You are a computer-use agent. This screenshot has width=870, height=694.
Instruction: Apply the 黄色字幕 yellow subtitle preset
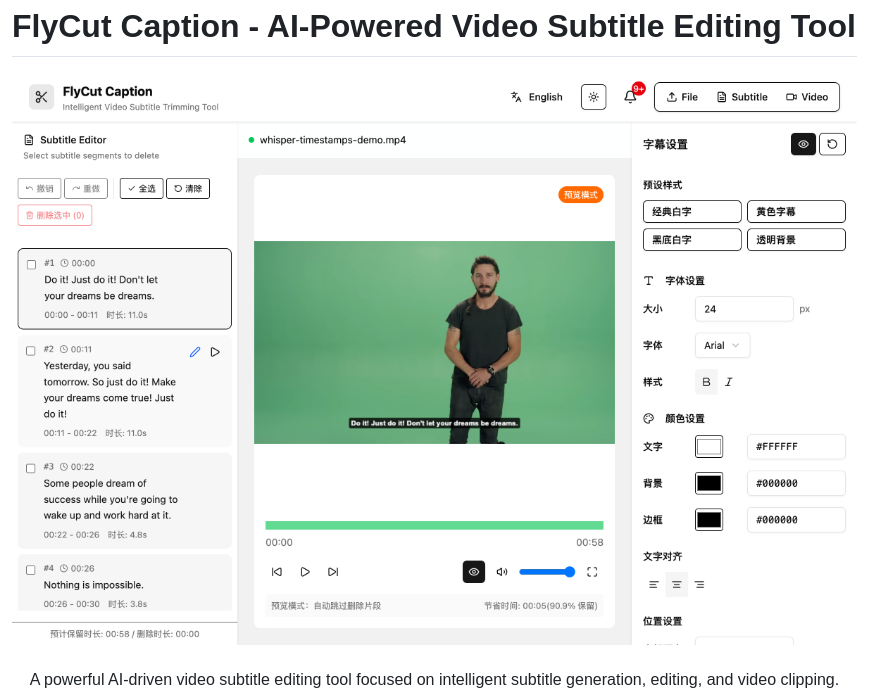pos(796,211)
